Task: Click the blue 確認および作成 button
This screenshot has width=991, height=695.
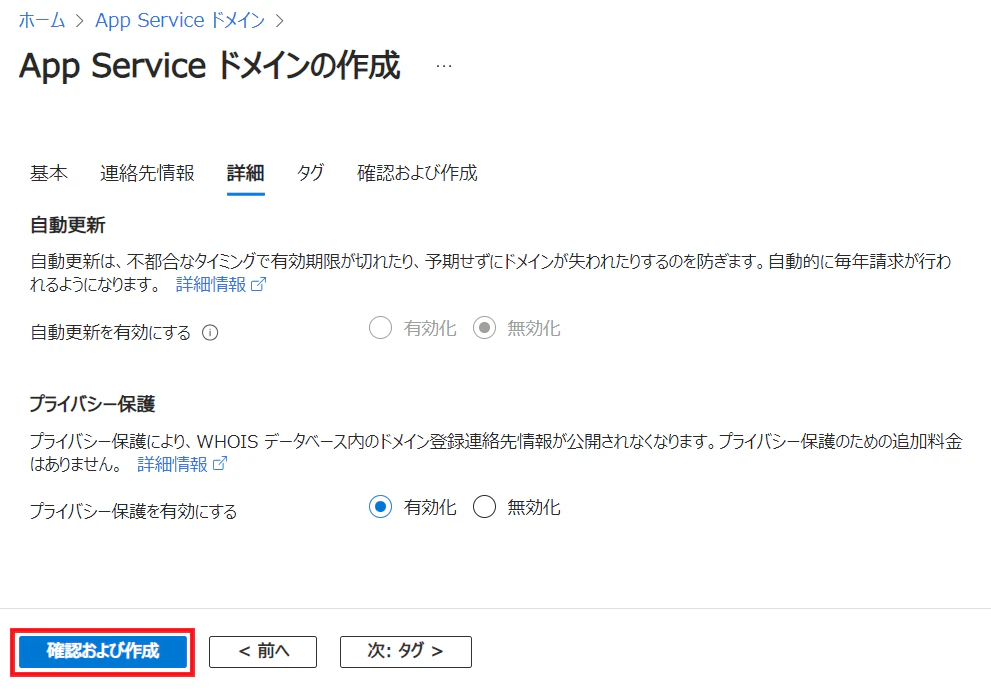Action: [x=103, y=651]
